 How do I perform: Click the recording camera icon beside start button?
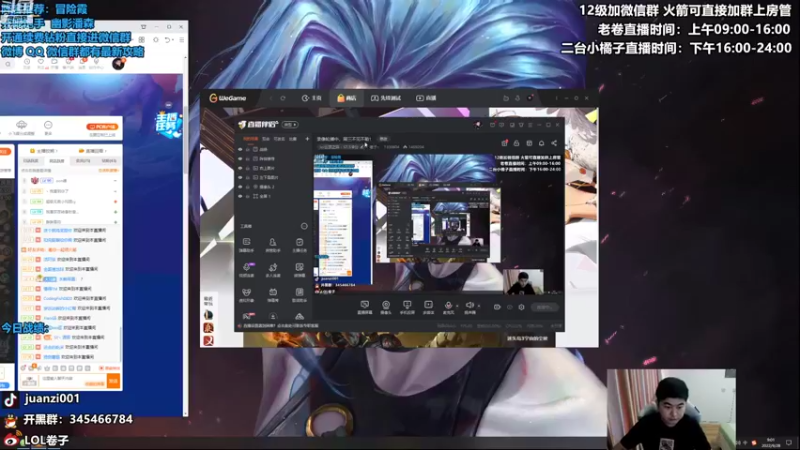pyautogui.click(x=497, y=307)
